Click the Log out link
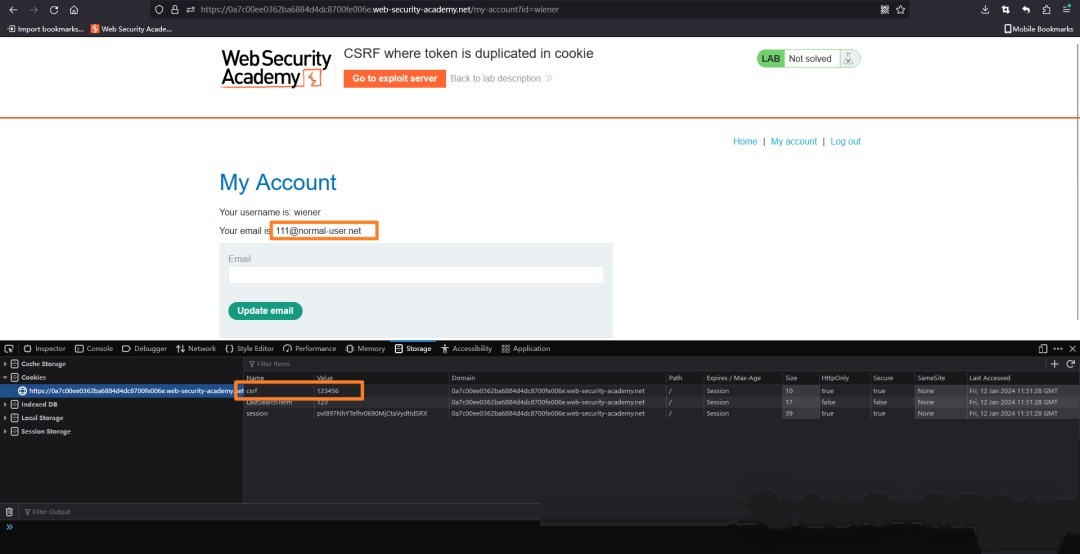Viewport: 1080px width, 554px height. click(845, 141)
